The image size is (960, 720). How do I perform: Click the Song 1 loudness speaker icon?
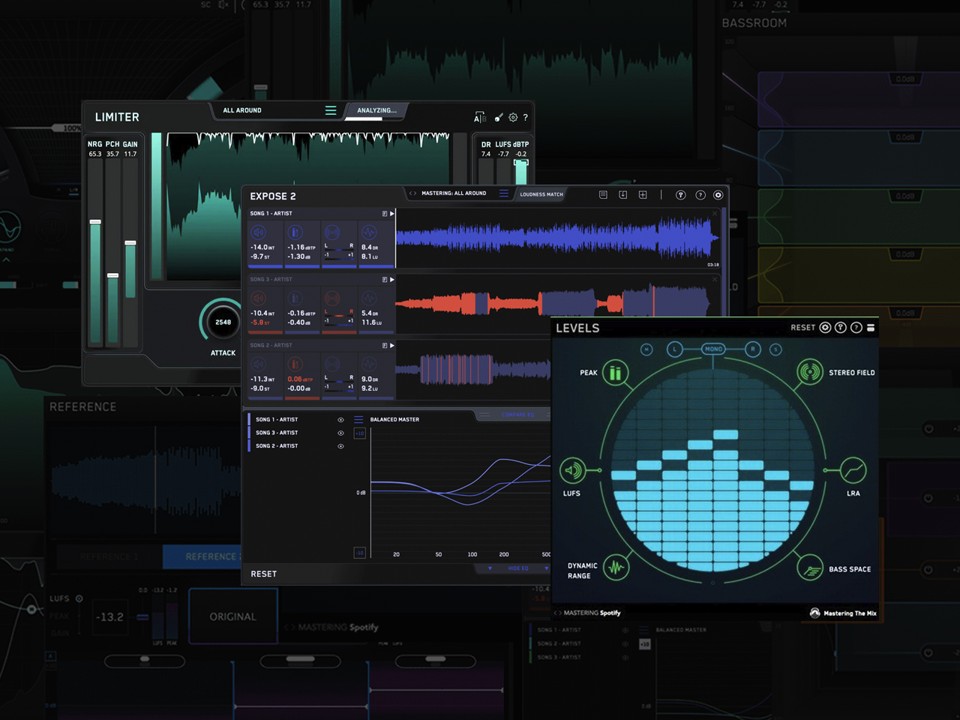coord(259,233)
